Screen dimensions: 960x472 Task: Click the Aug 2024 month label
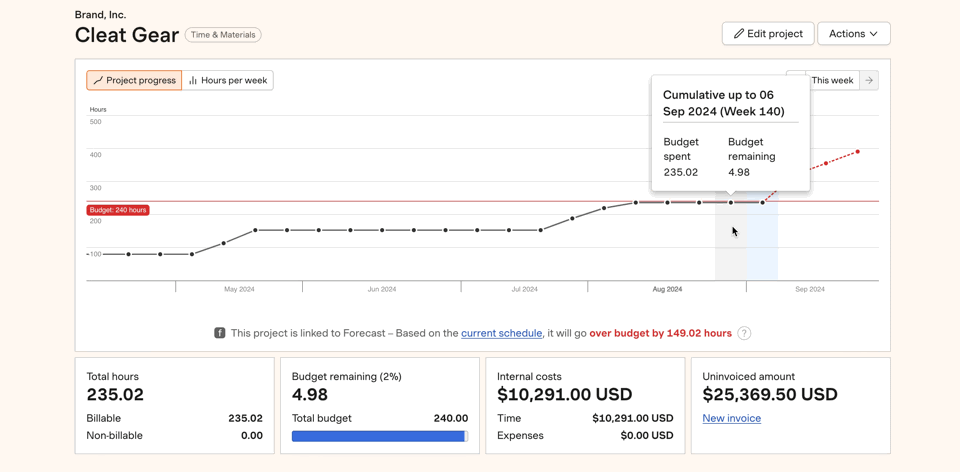coord(667,289)
